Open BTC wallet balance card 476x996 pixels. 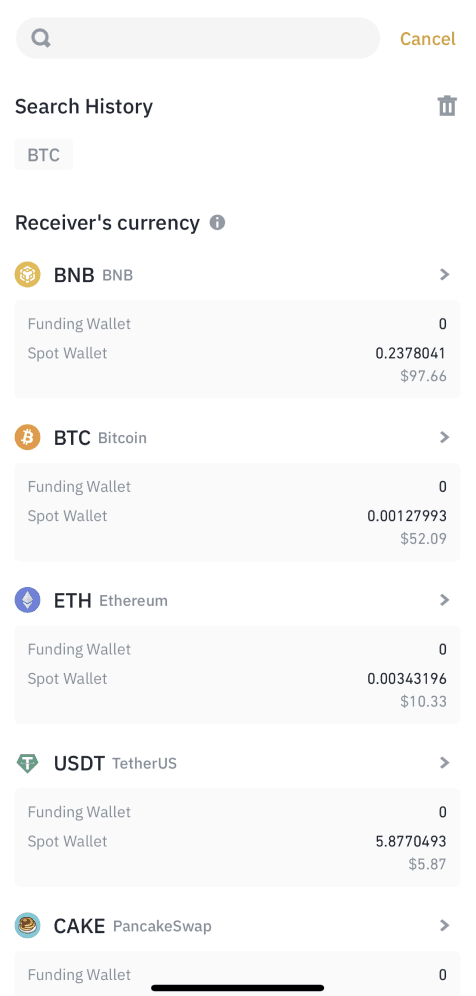[237, 511]
